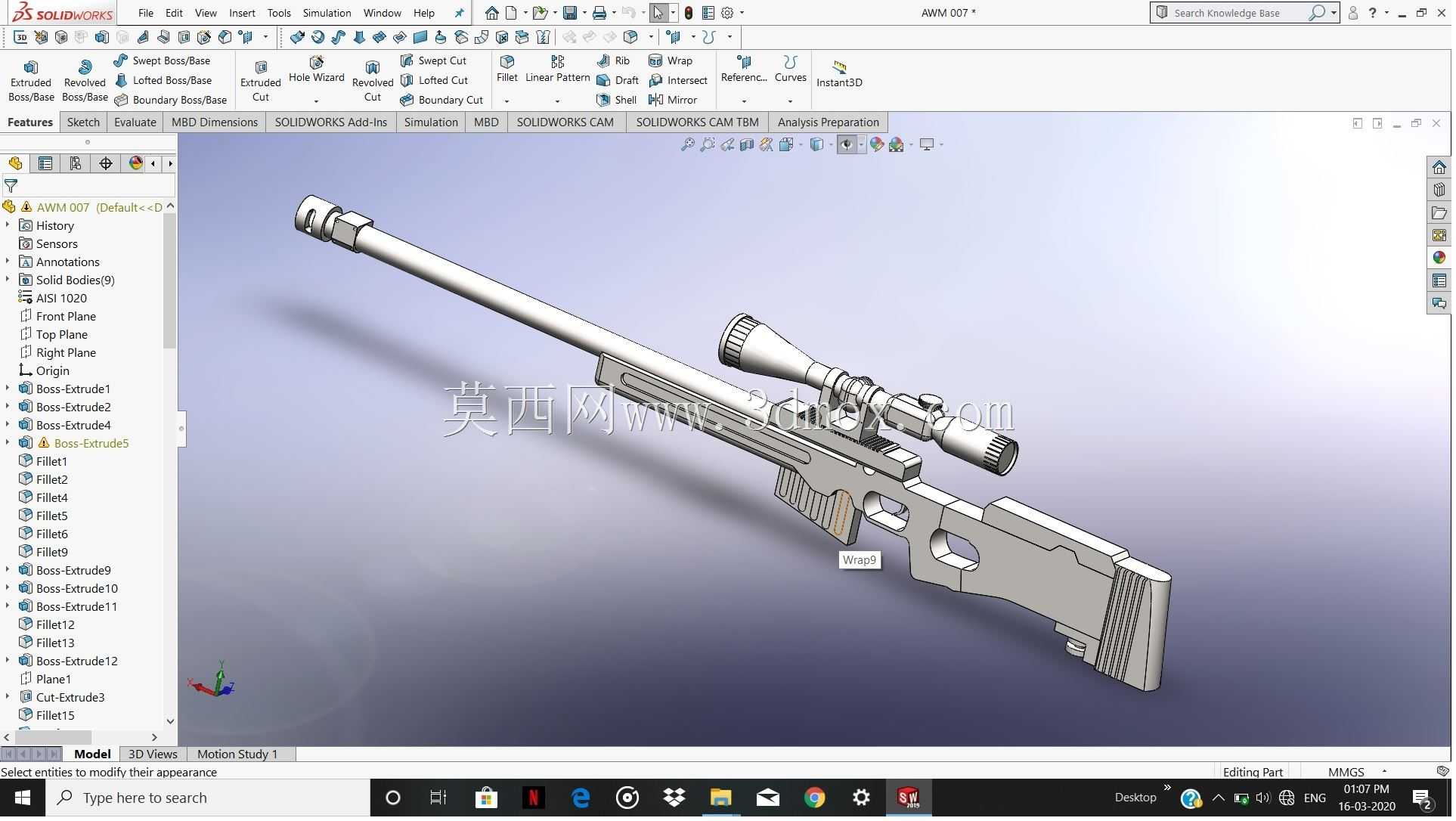Toggle Instant3D mode
The image size is (1456, 821).
pos(839,74)
